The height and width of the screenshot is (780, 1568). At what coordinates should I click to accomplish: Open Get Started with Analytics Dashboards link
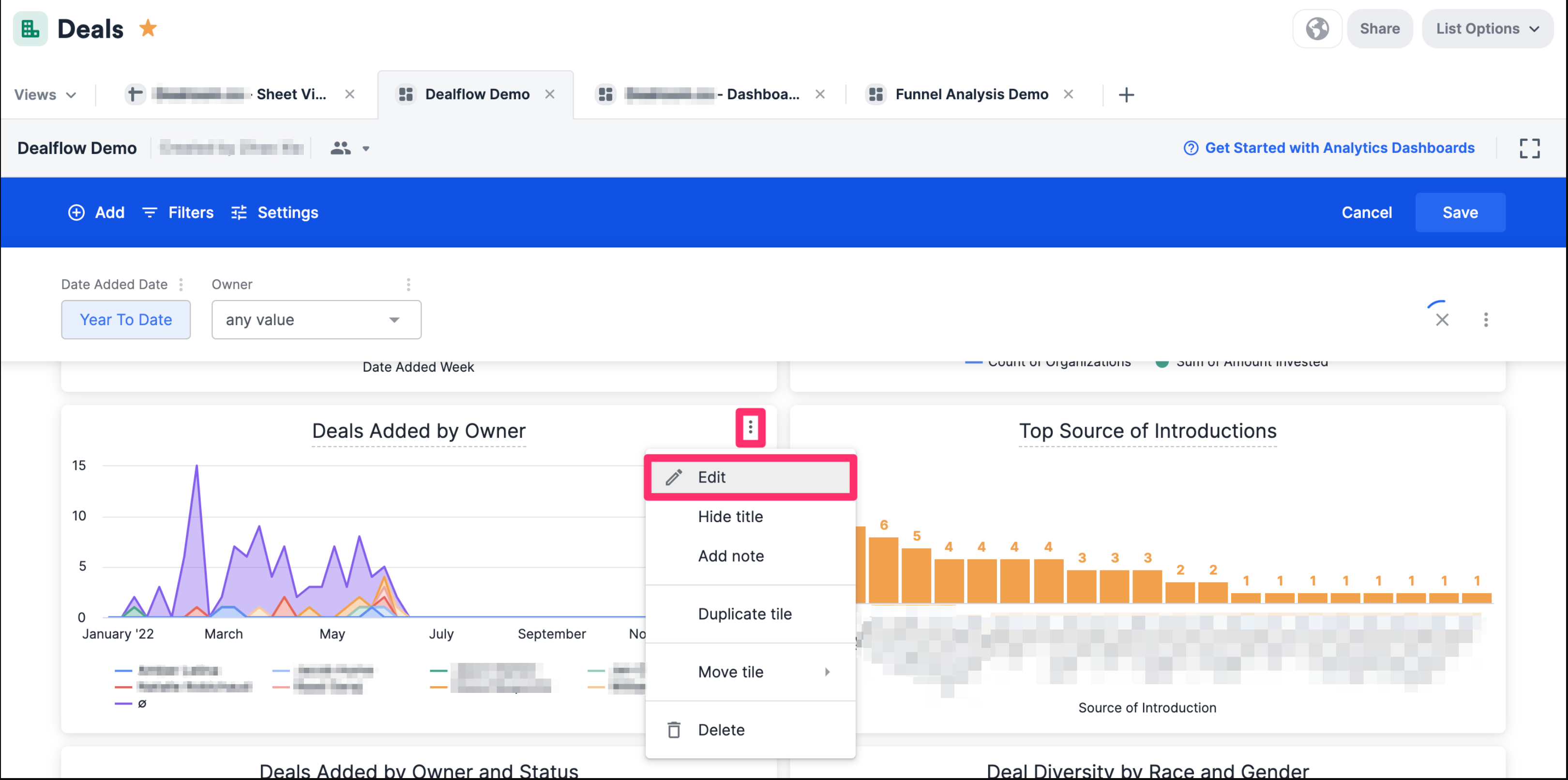click(1329, 148)
